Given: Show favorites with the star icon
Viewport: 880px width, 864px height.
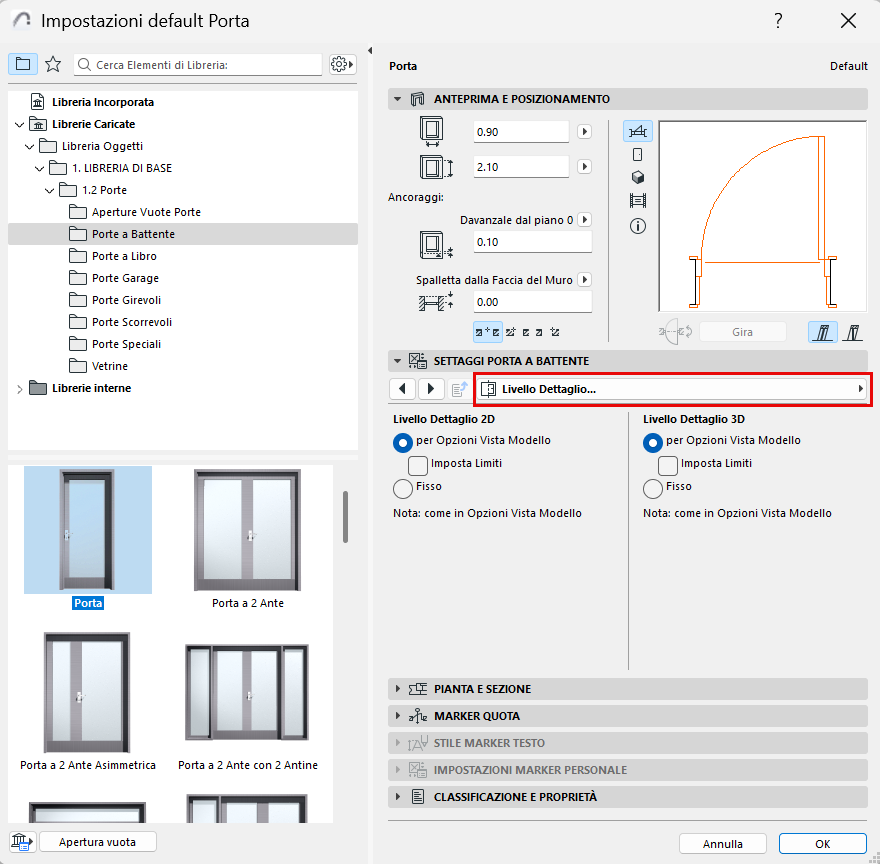Looking at the screenshot, I should [x=53, y=64].
